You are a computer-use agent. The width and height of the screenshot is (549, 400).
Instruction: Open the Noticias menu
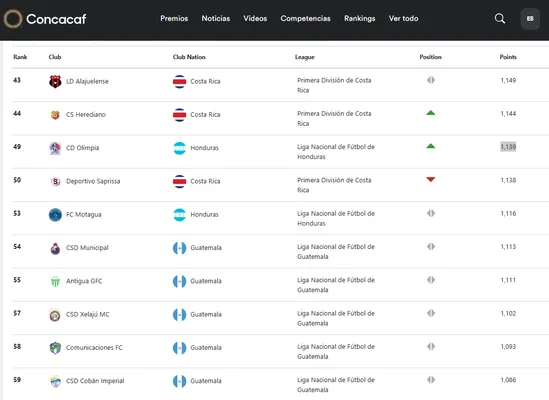216,19
